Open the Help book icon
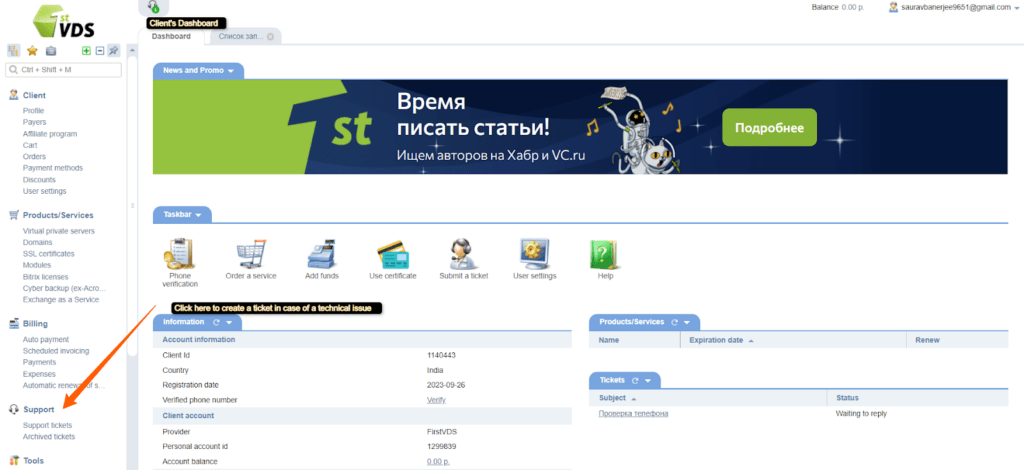The image size is (1024, 470). coord(604,254)
